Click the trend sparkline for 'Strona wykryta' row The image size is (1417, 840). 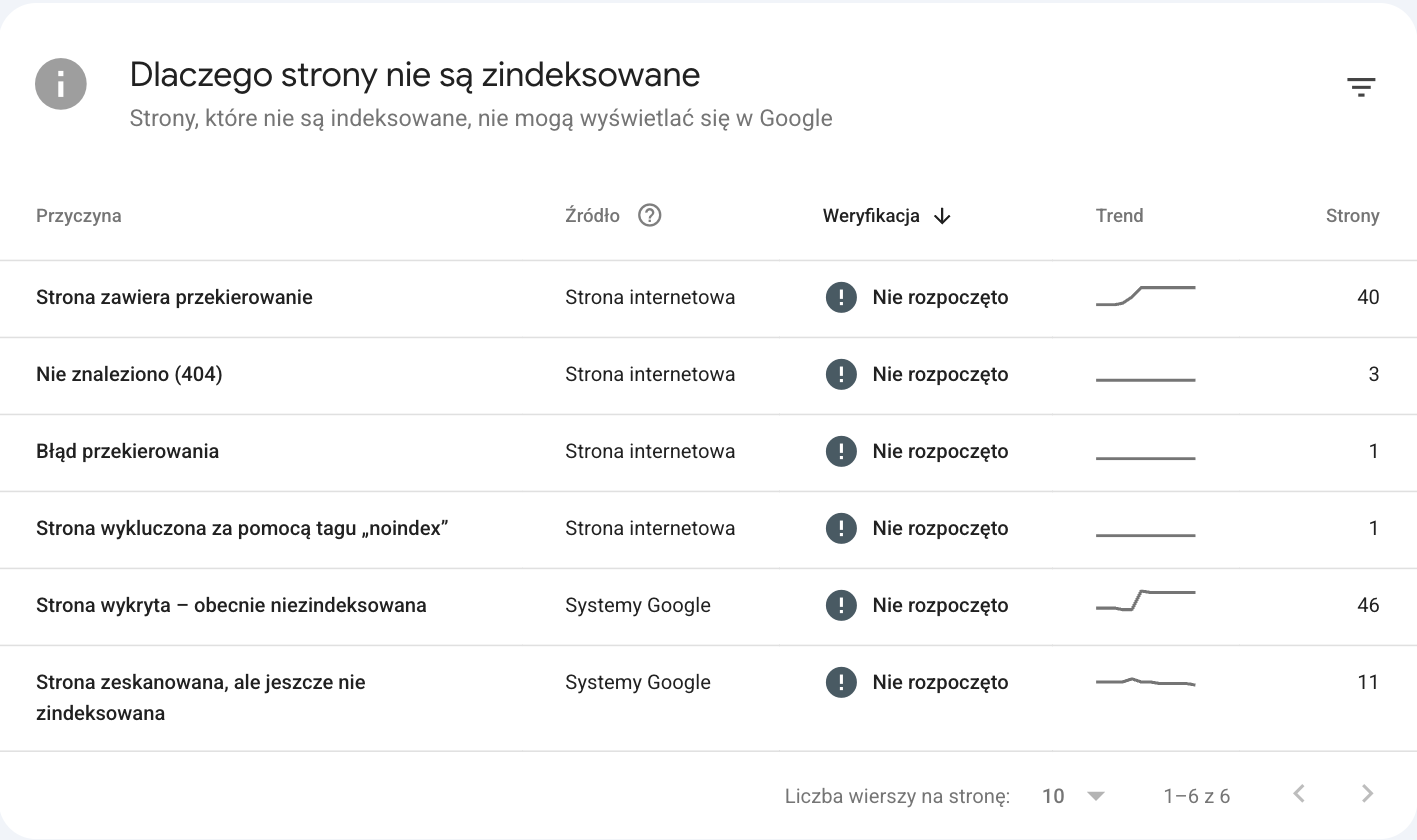pos(1146,600)
